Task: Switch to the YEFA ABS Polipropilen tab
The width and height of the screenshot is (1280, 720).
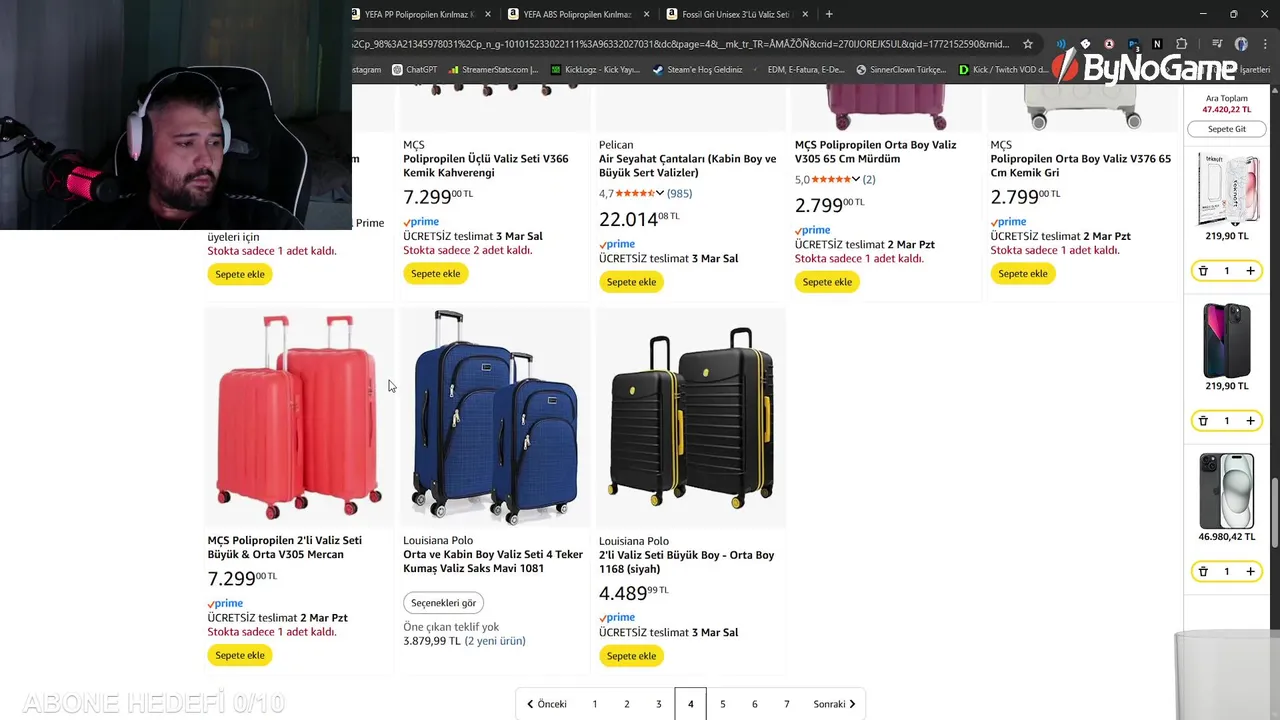Action: [578, 14]
